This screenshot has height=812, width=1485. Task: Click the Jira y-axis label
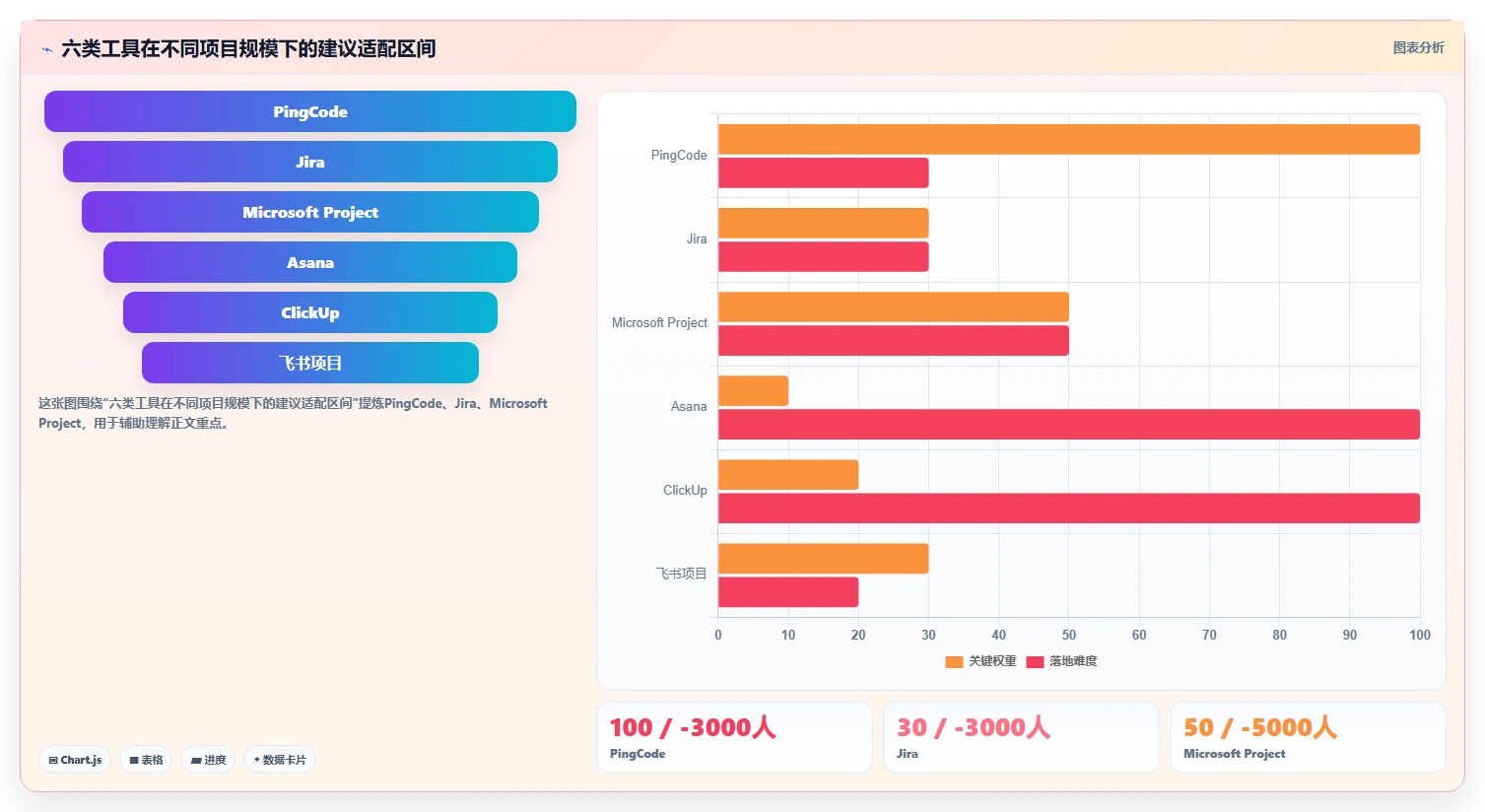697,238
